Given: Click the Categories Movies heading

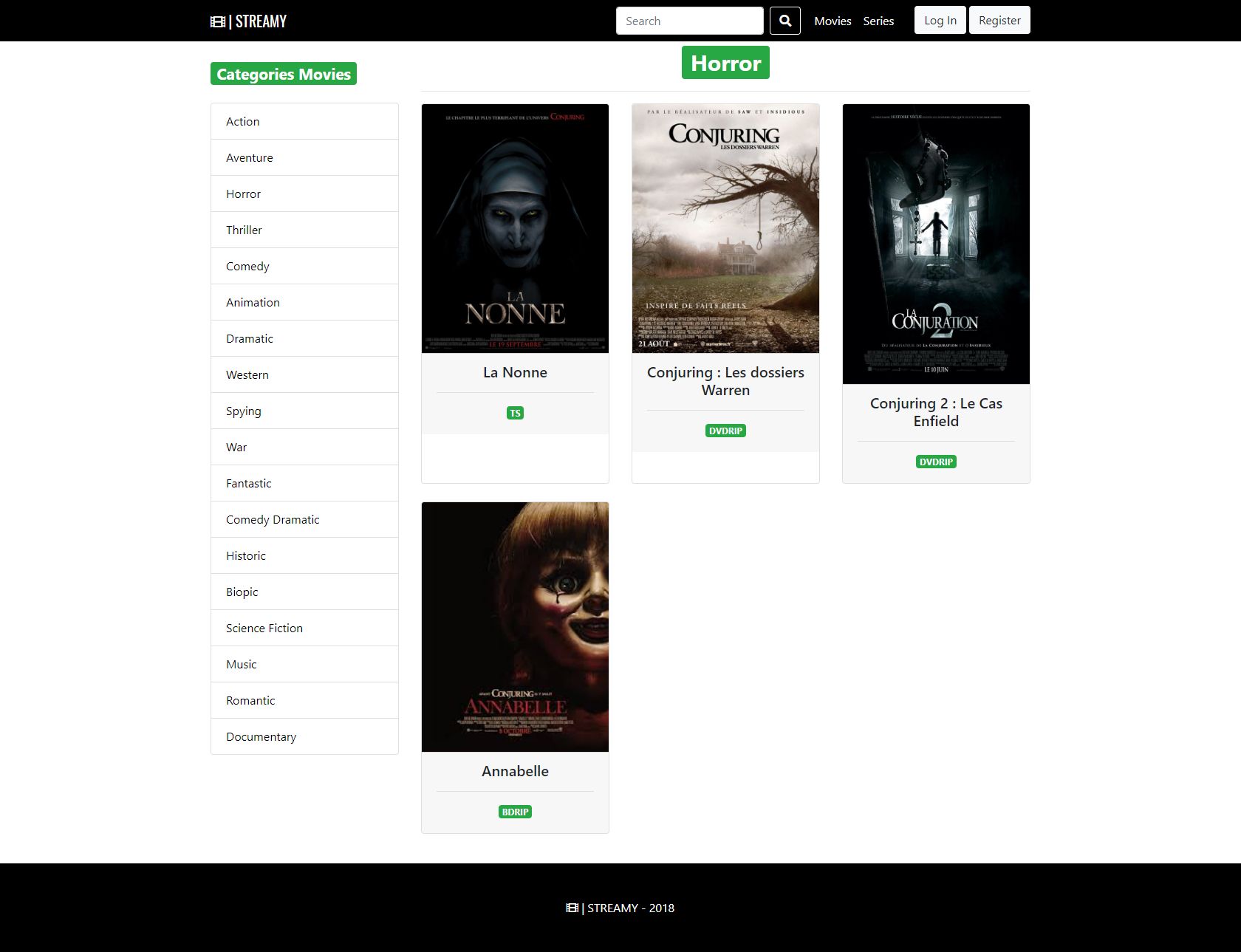Looking at the screenshot, I should [x=284, y=74].
